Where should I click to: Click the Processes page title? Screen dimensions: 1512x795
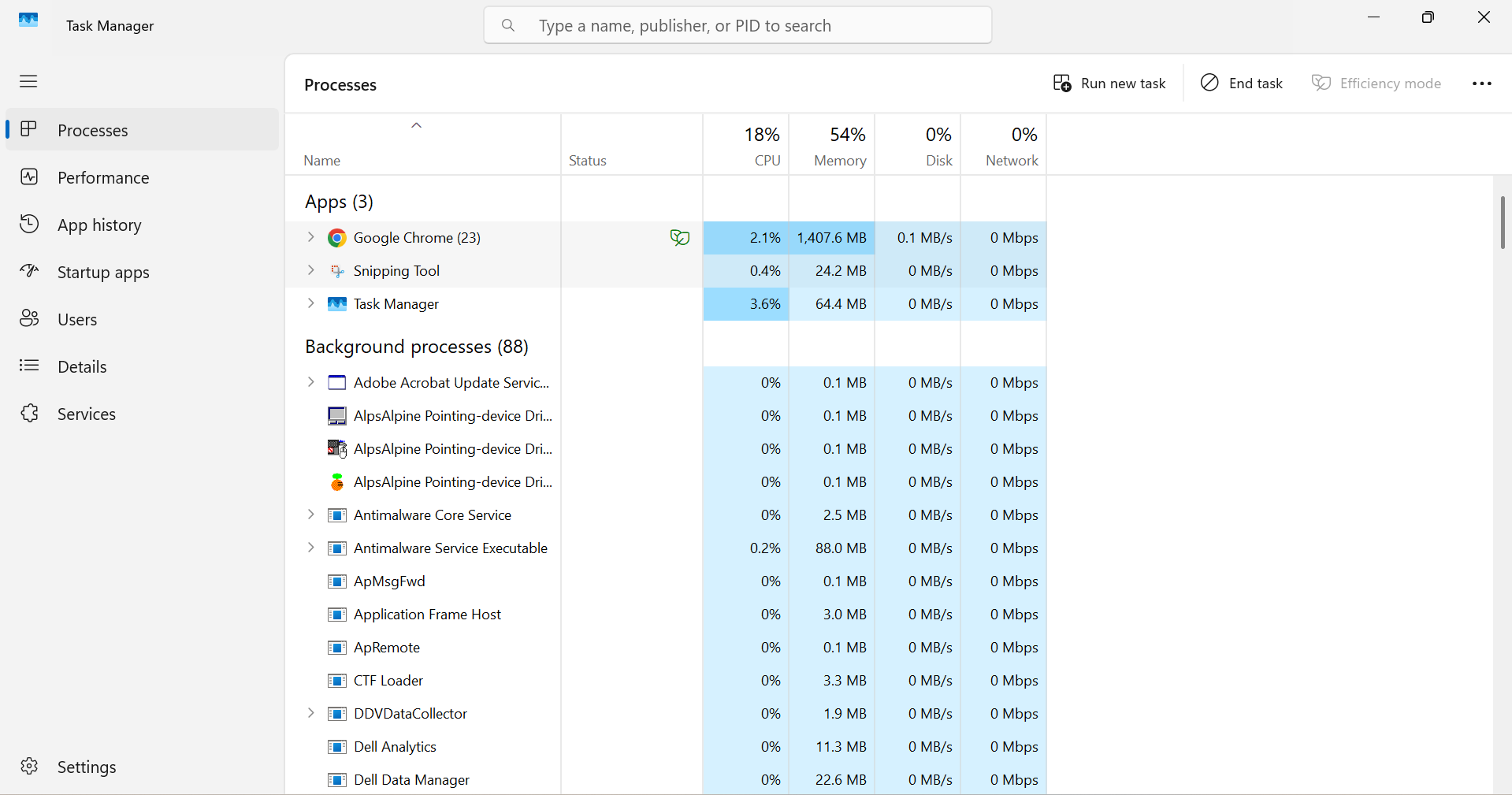coord(340,85)
